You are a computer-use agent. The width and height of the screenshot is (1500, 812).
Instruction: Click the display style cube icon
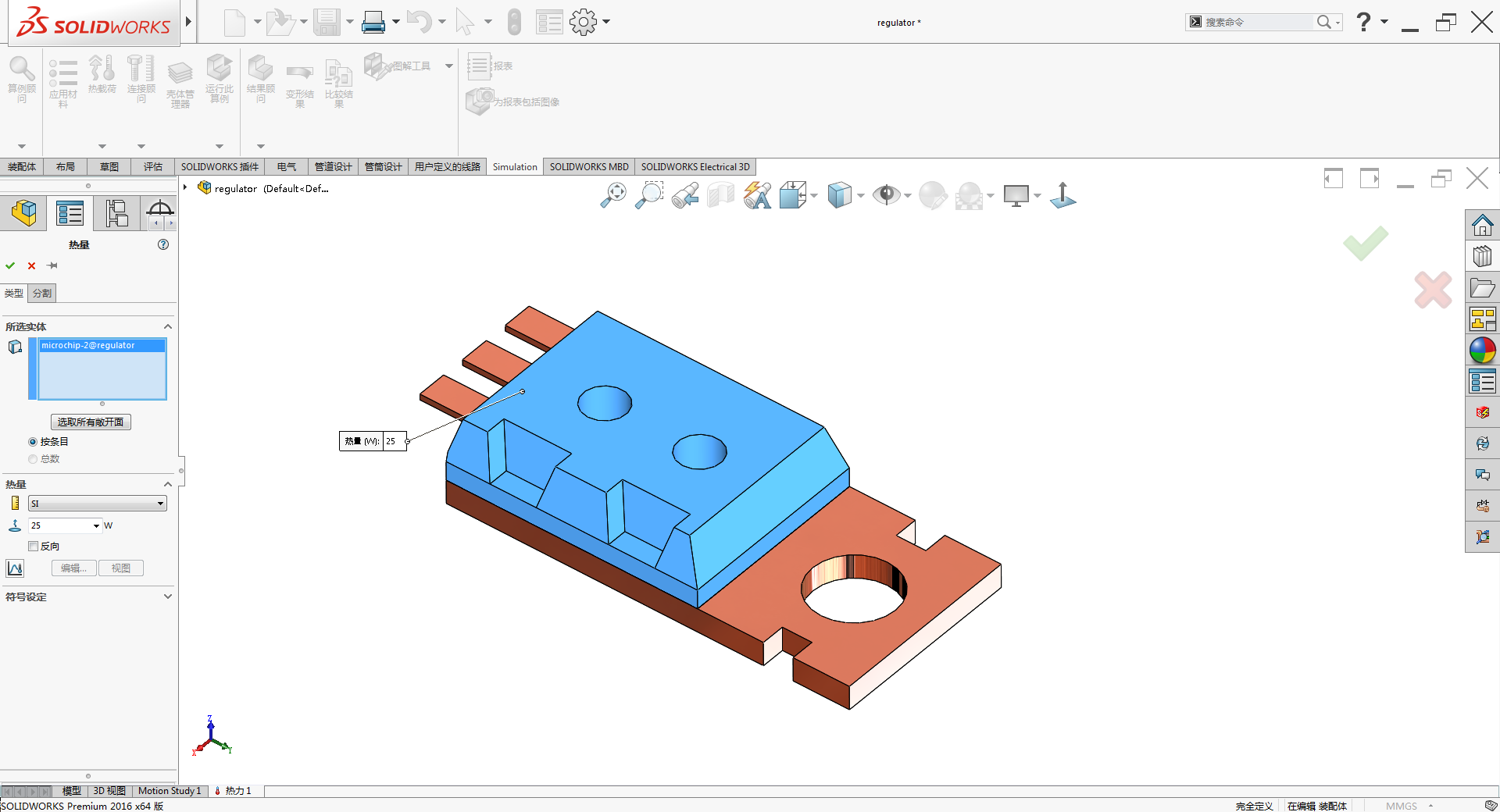tap(840, 194)
